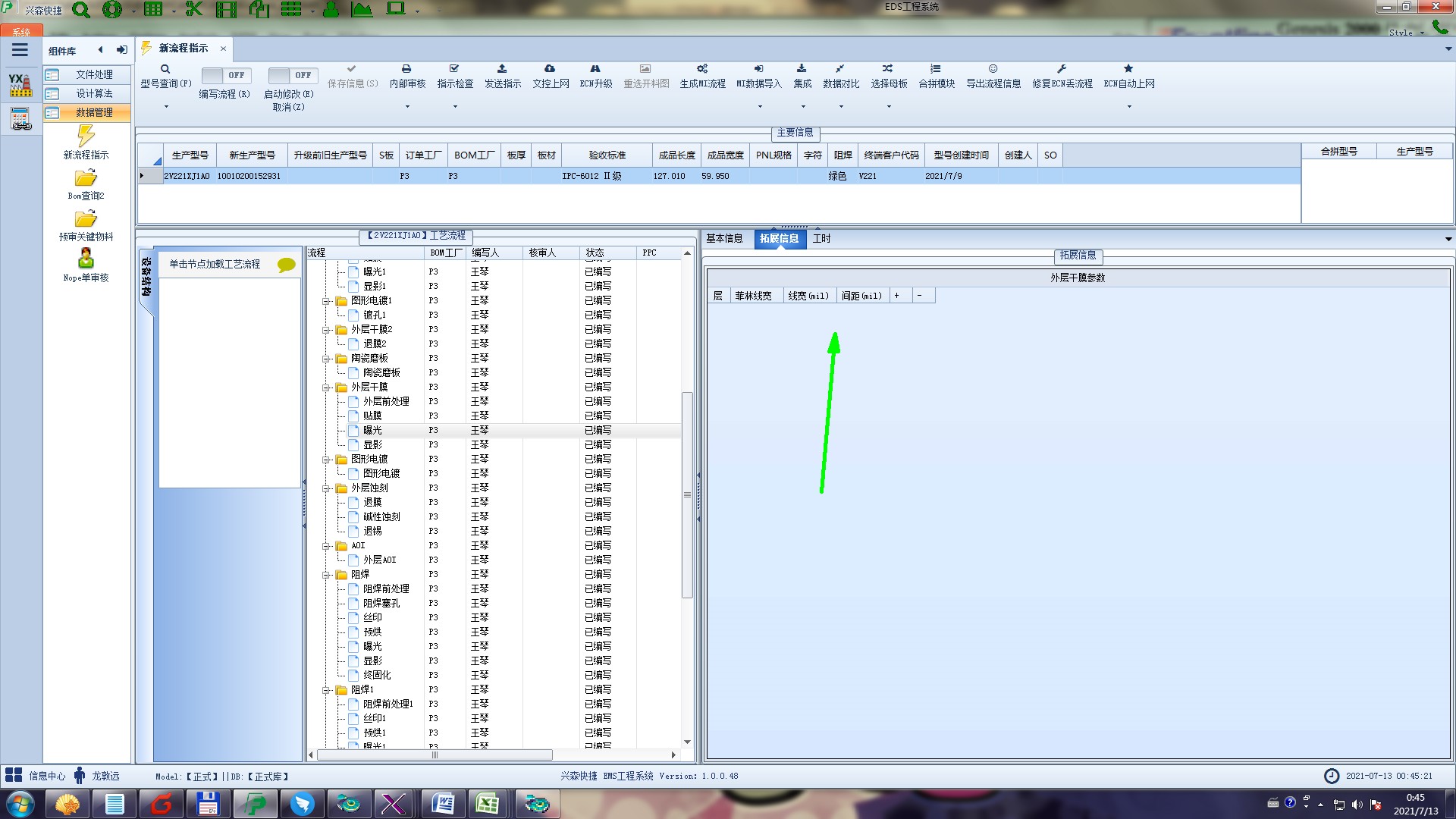Click the 文控上网 cloud upload icon

click(x=550, y=69)
